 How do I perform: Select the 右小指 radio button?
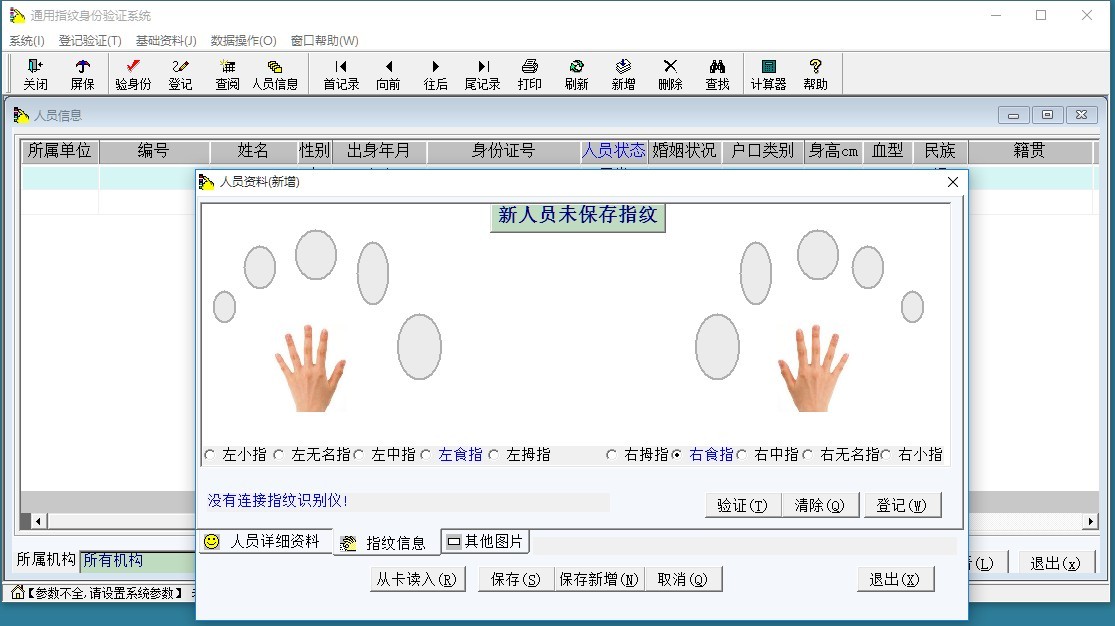pyautogui.click(x=886, y=455)
